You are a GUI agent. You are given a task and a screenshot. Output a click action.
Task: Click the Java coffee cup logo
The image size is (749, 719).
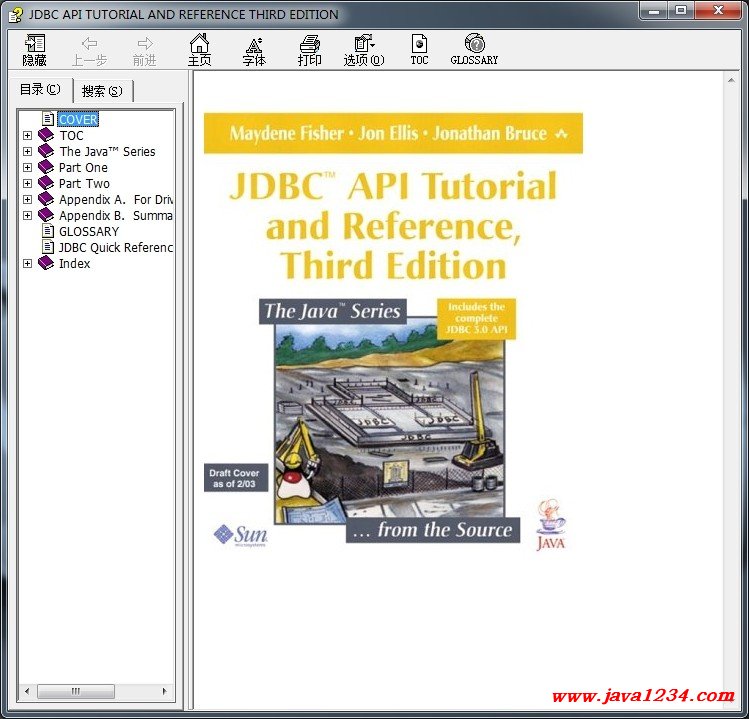pos(551,526)
